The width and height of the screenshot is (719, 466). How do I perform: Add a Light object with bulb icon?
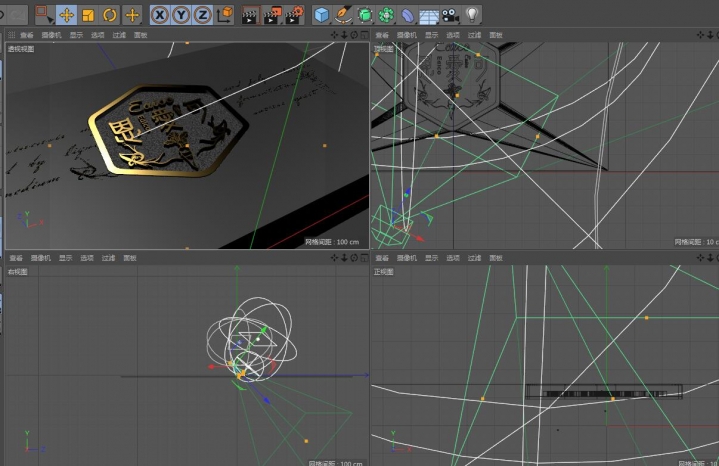point(472,15)
